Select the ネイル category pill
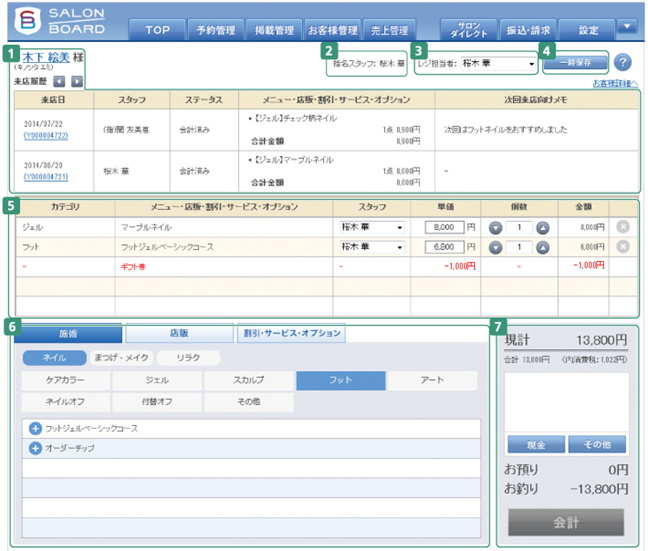 (54, 357)
